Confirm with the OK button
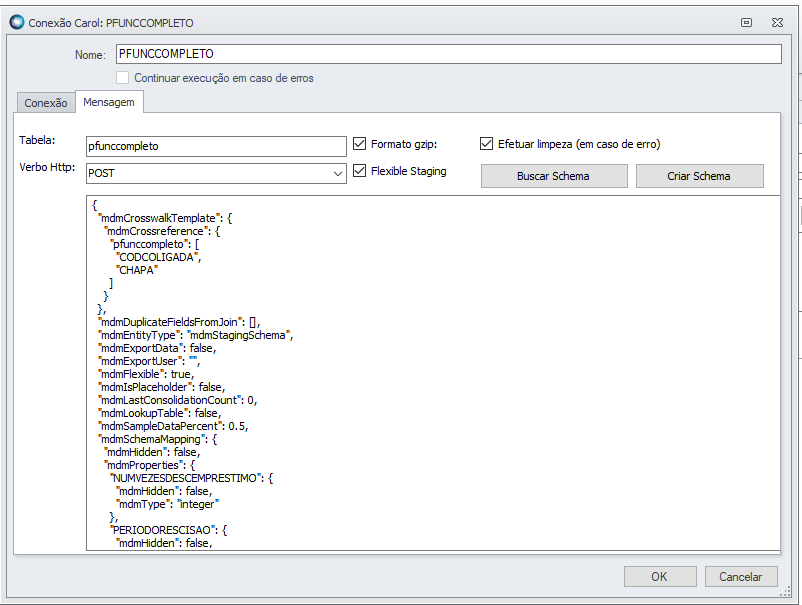 [x=659, y=576]
